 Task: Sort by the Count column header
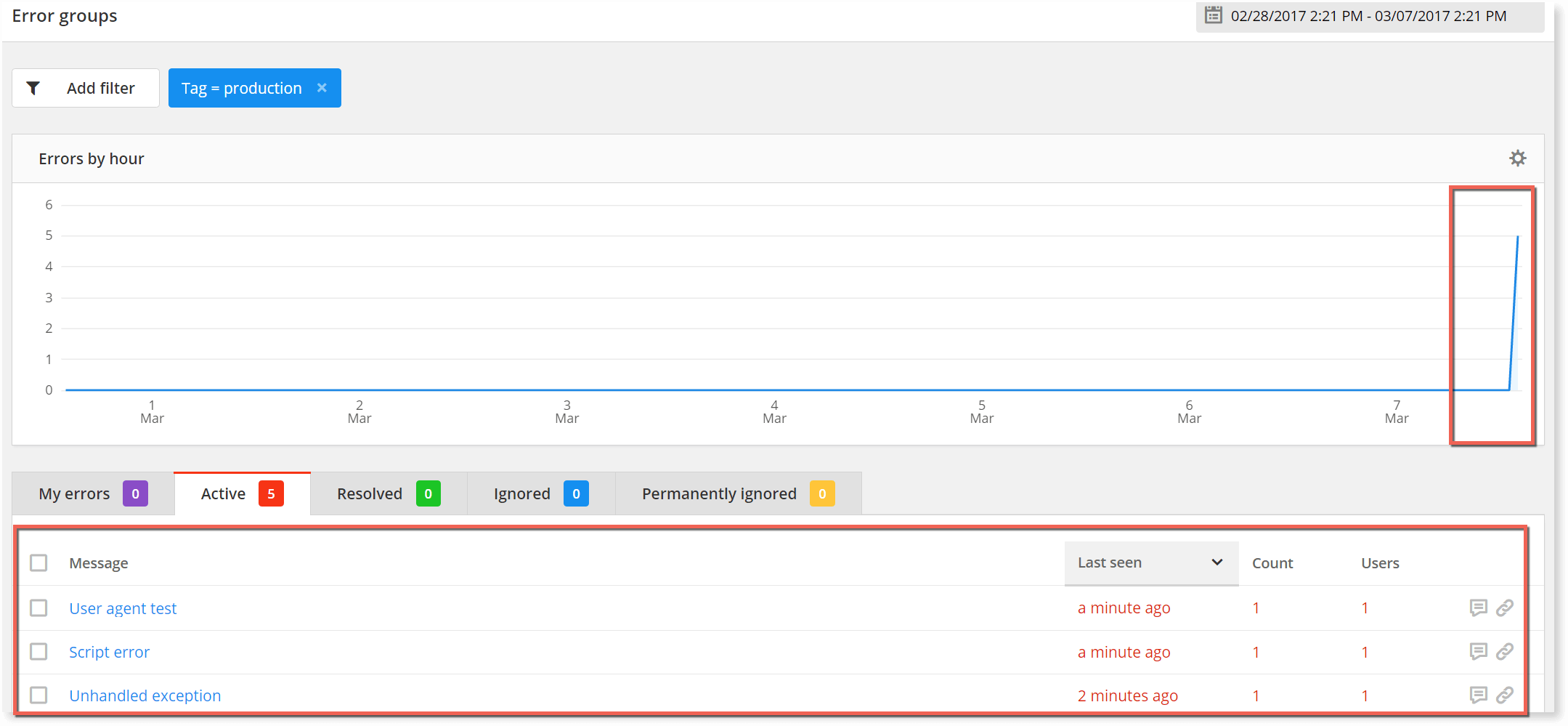tap(1272, 563)
